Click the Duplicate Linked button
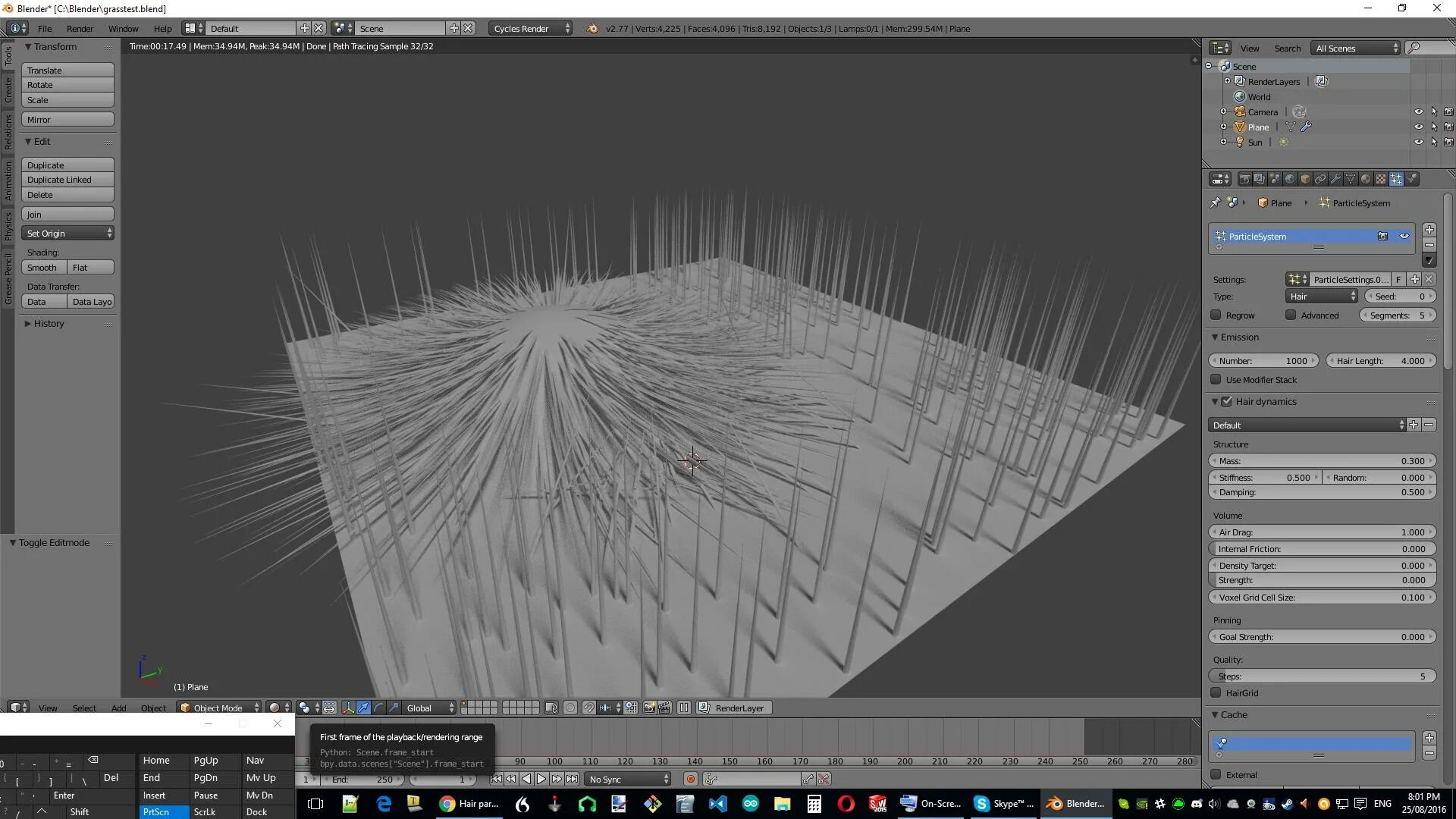Image resolution: width=1456 pixels, height=819 pixels. click(x=68, y=180)
